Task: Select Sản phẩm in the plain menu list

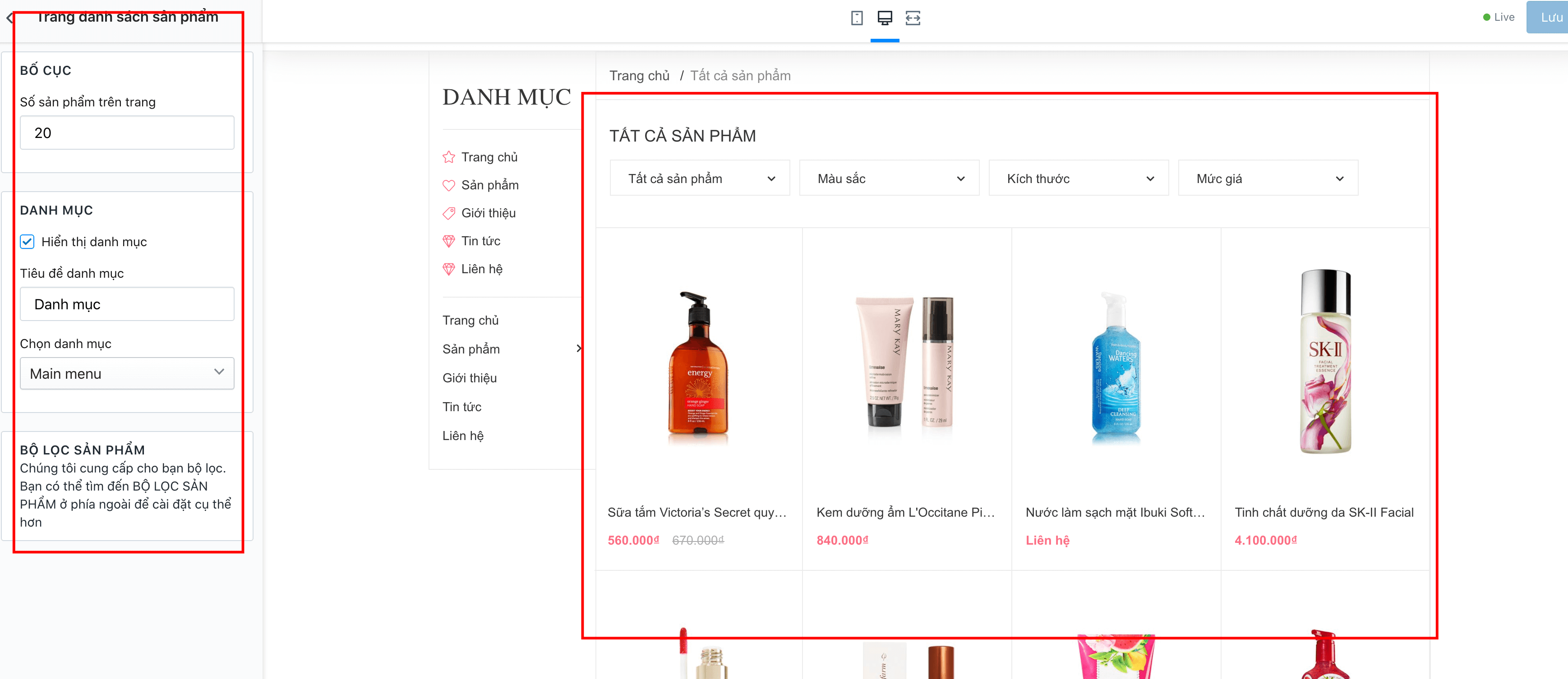Action: pyautogui.click(x=471, y=349)
